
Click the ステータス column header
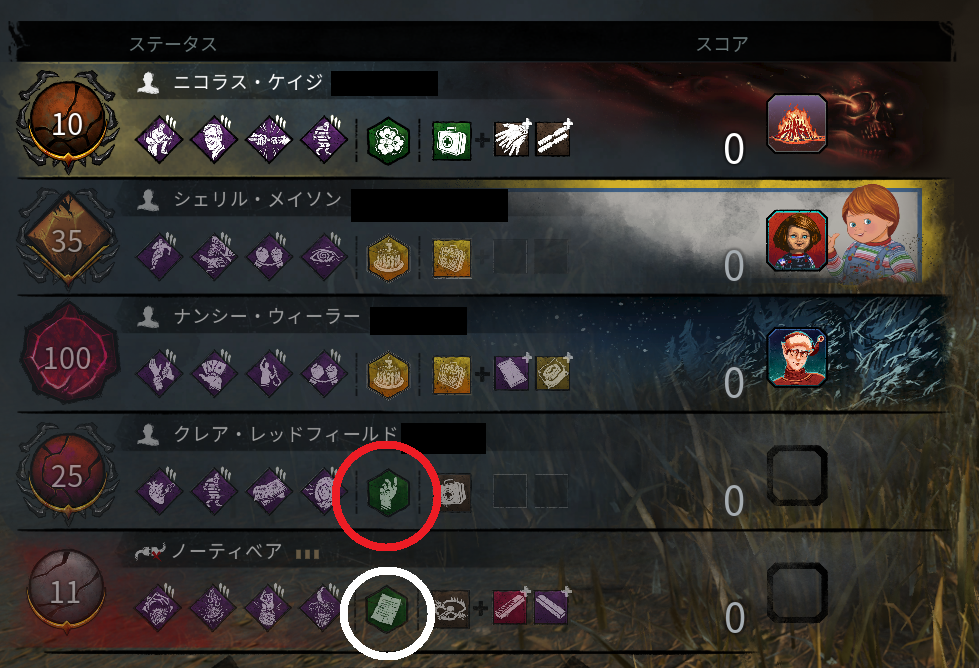173,44
